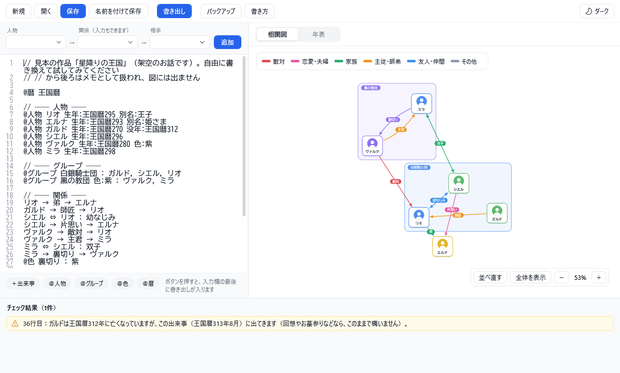Image resolution: width=620 pixels, height=373 pixels.
Task: Insert the @暦 snippet
Action: coord(148,284)
